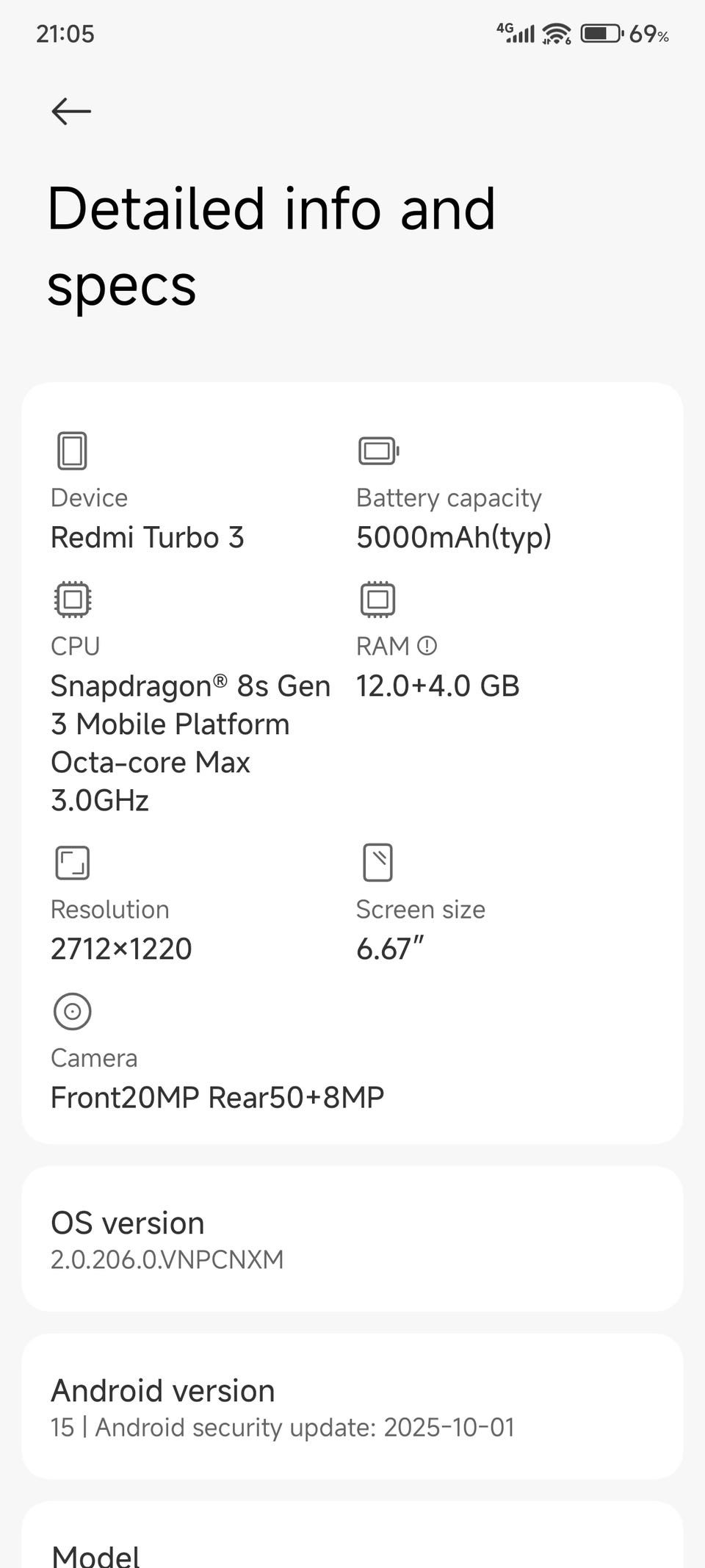Tap the 12.0+4.0 GB RAM value
Screen dimensions: 705x1568
click(438, 686)
